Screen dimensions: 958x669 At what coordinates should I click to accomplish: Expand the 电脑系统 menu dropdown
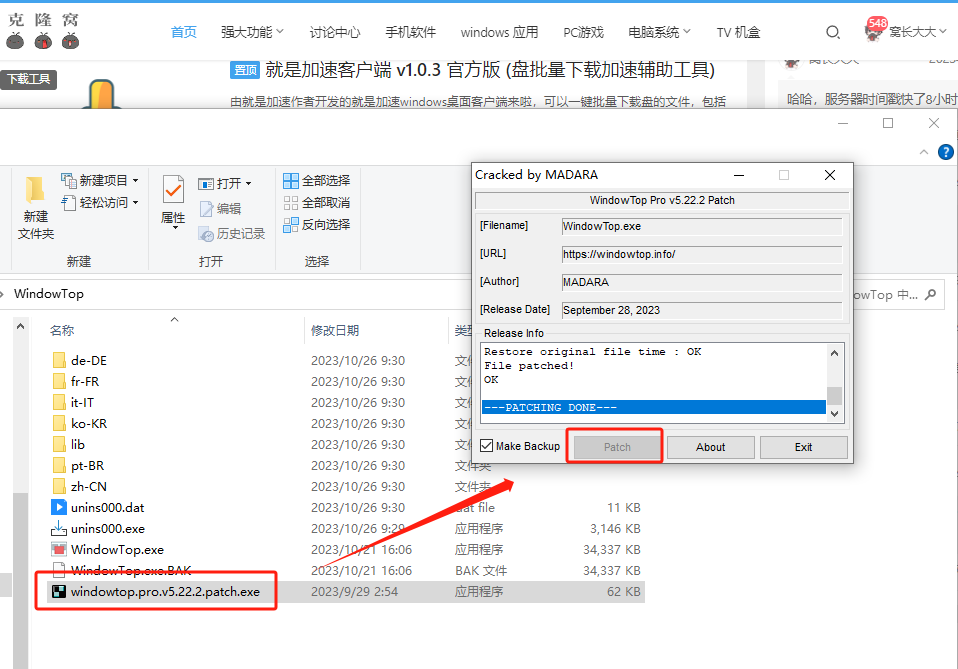687,31
